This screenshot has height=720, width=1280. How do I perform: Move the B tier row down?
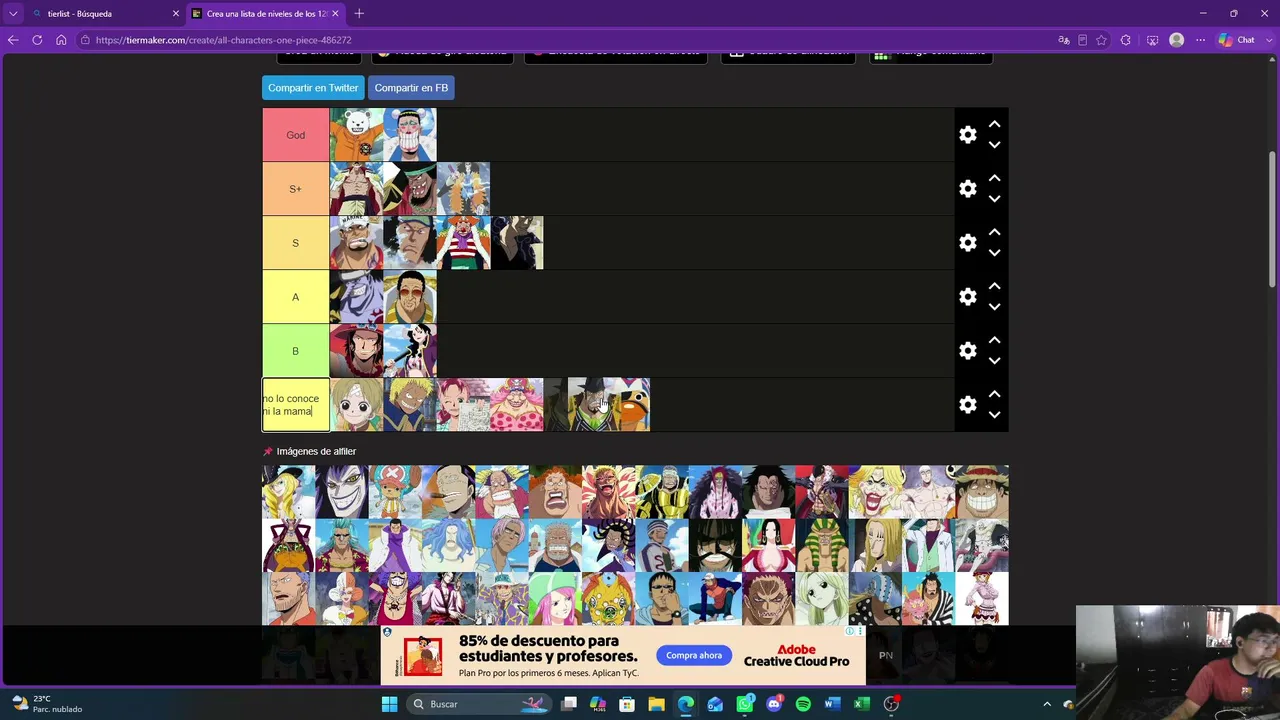994,361
